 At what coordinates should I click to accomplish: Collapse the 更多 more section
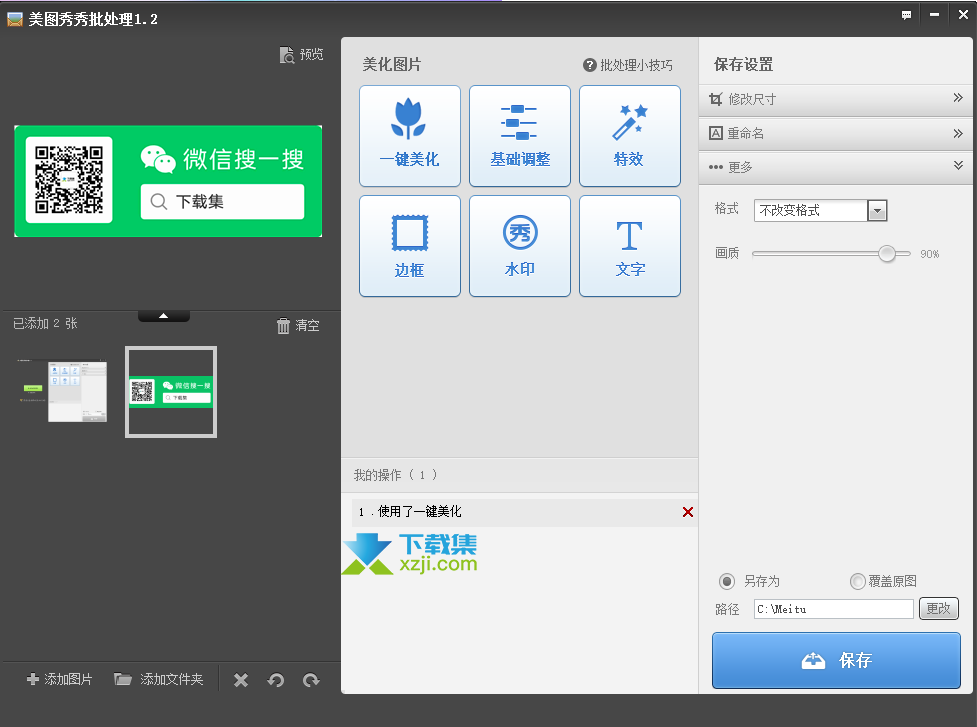click(x=836, y=167)
